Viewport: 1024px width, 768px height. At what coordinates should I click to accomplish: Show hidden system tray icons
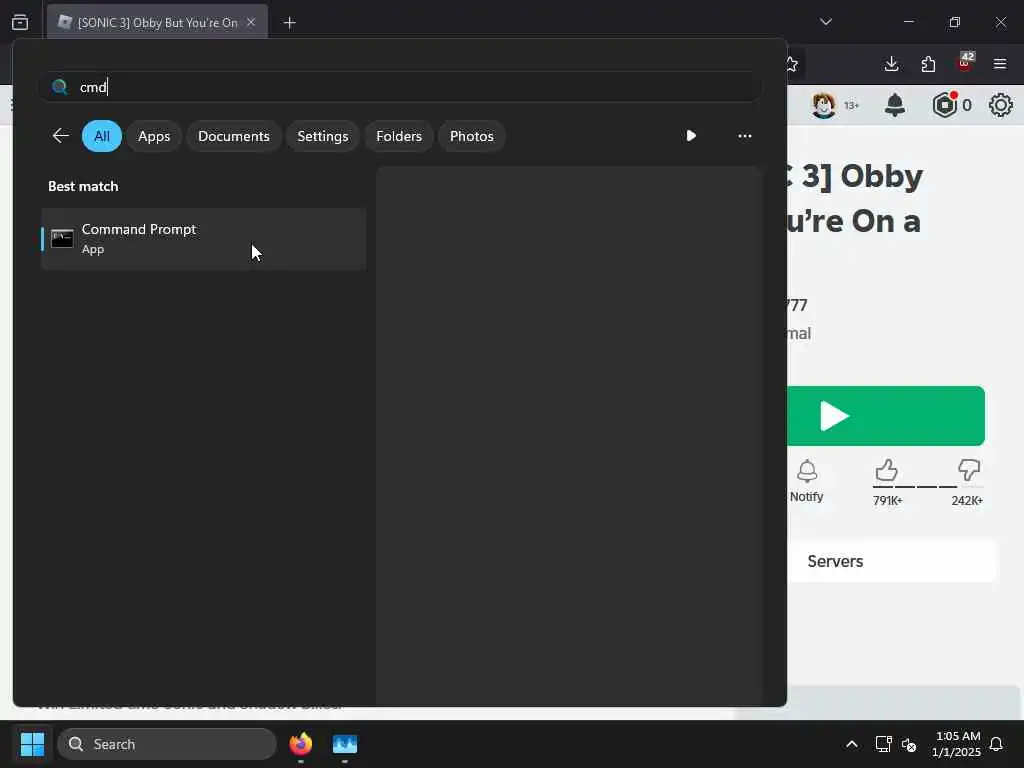click(852, 744)
